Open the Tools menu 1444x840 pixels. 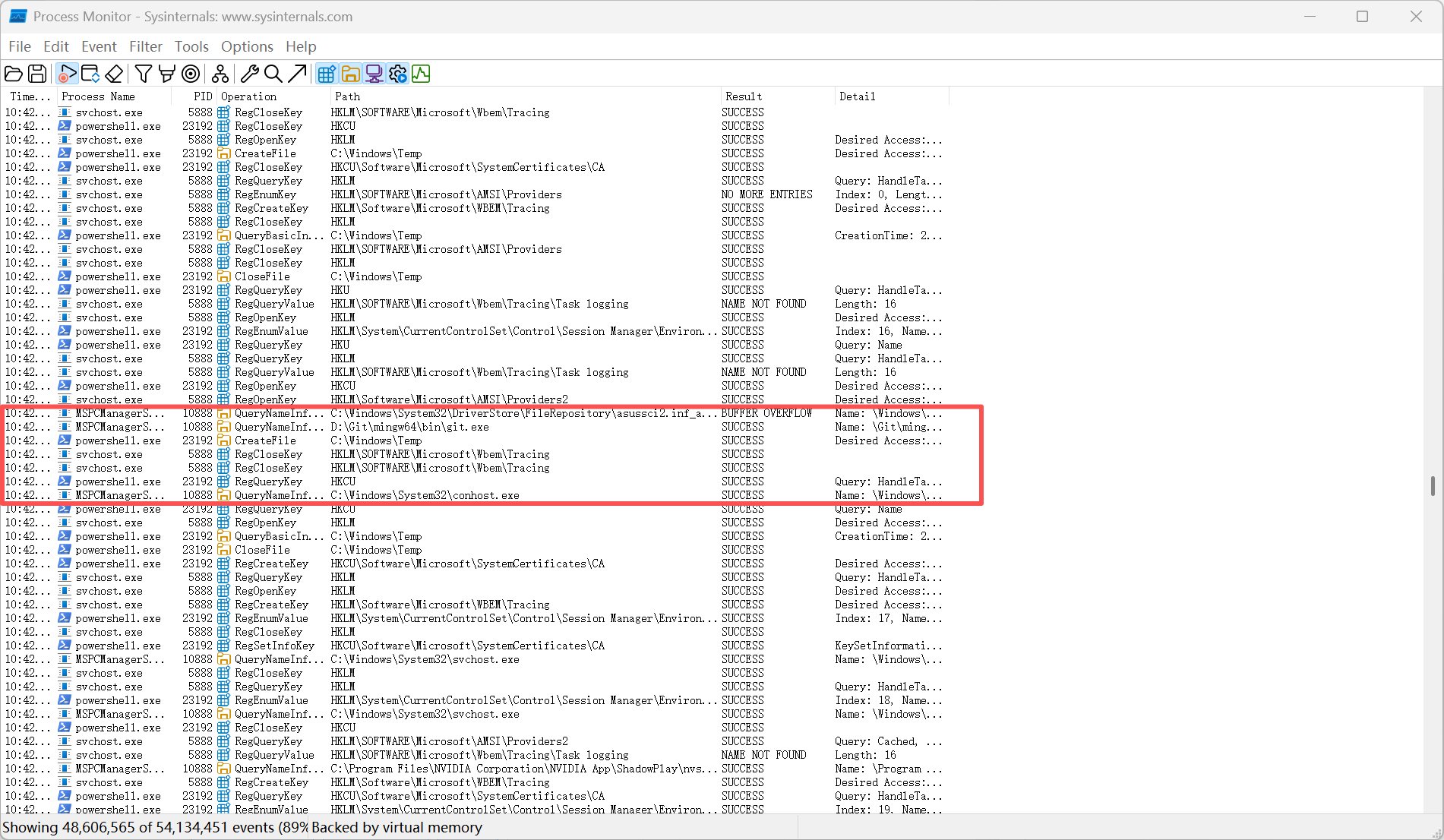point(191,46)
